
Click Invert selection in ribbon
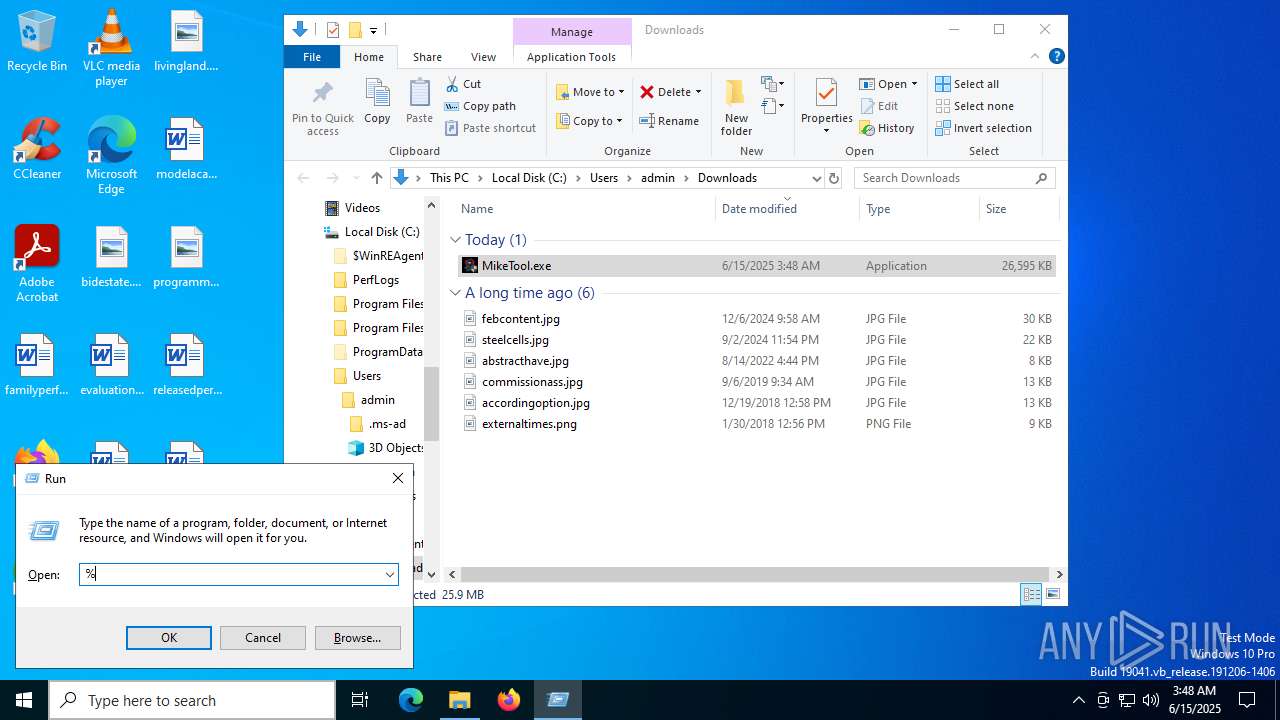click(x=984, y=128)
